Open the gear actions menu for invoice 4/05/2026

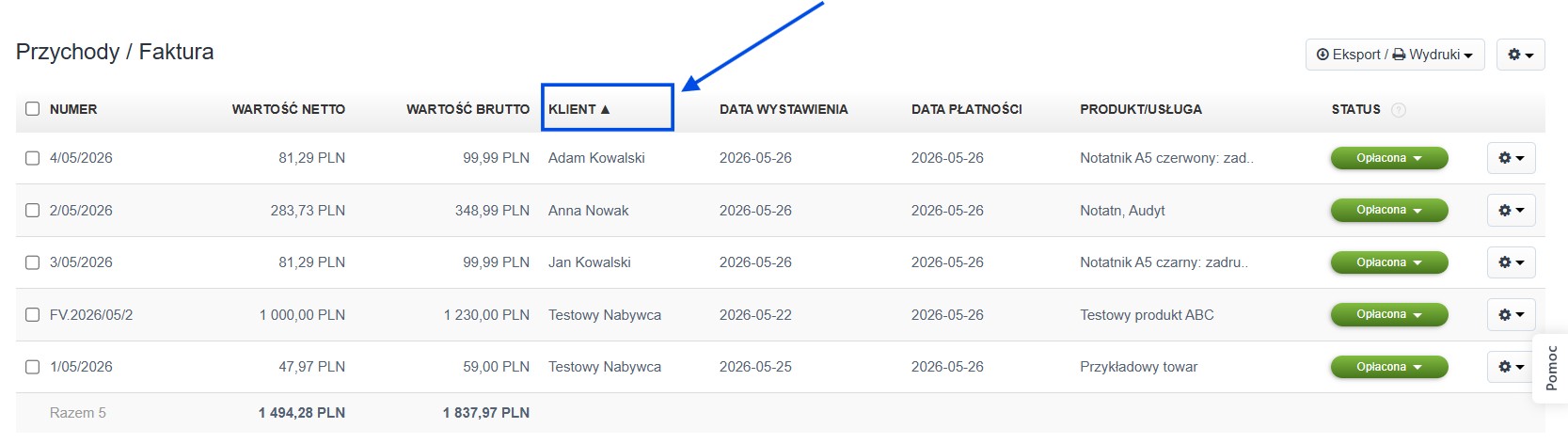click(1511, 158)
